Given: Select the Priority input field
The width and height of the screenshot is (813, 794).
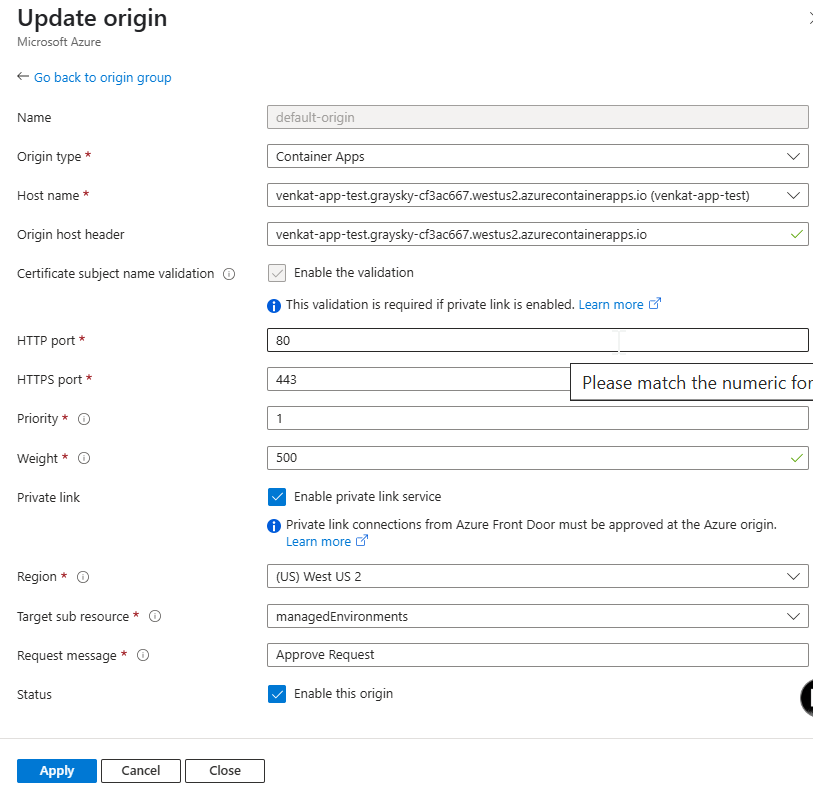Looking at the screenshot, I should (538, 418).
